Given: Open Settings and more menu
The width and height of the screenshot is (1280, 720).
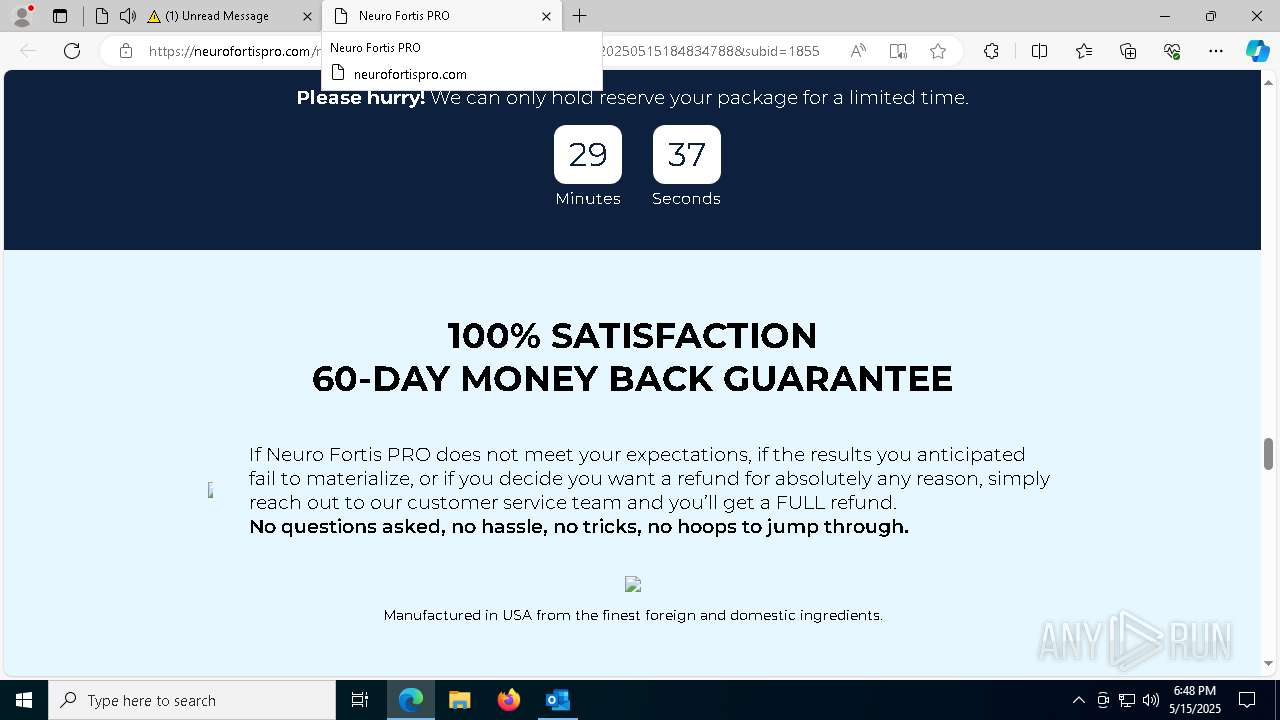Looking at the screenshot, I should [x=1216, y=51].
